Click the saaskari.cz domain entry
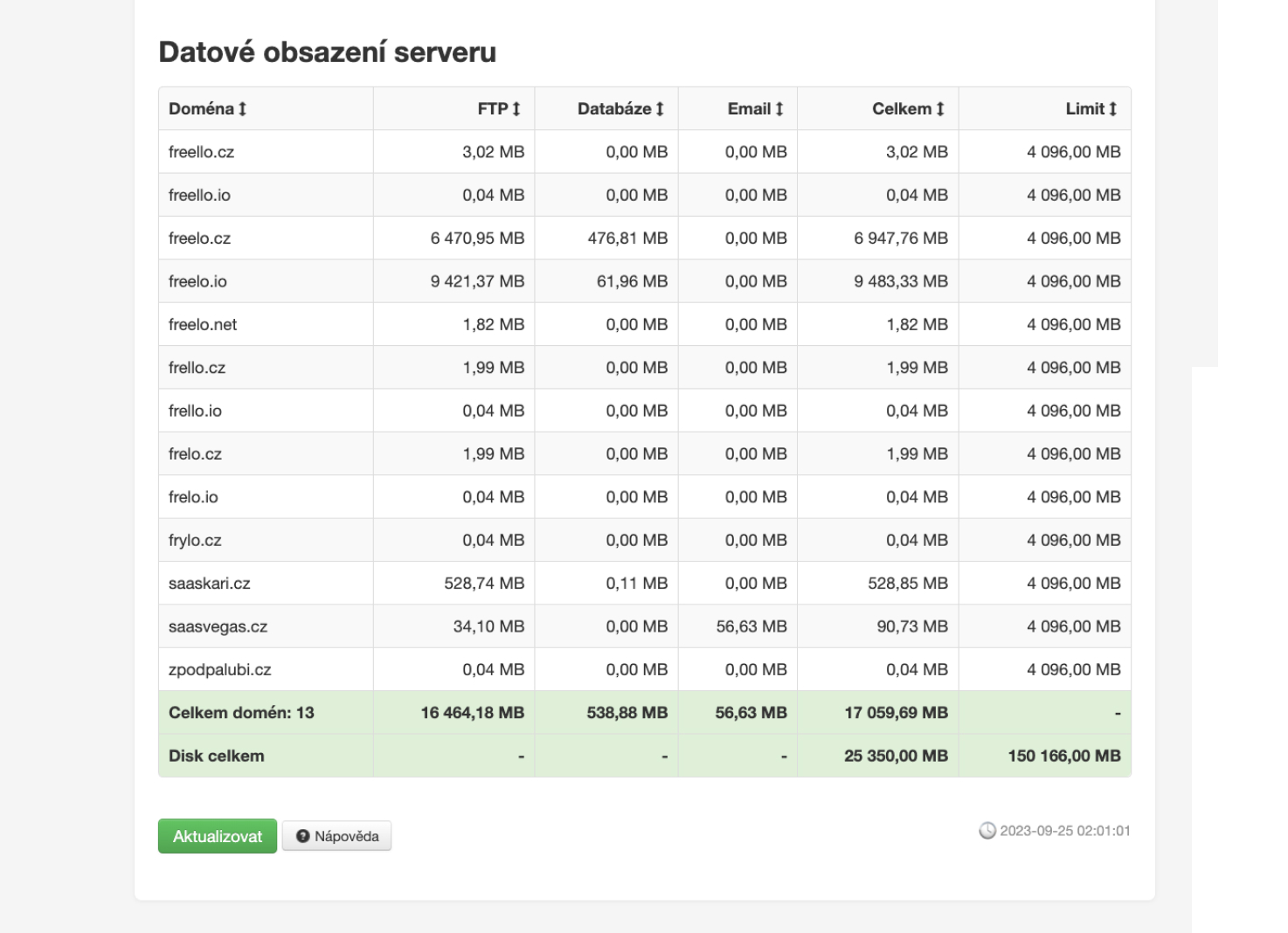 (209, 584)
